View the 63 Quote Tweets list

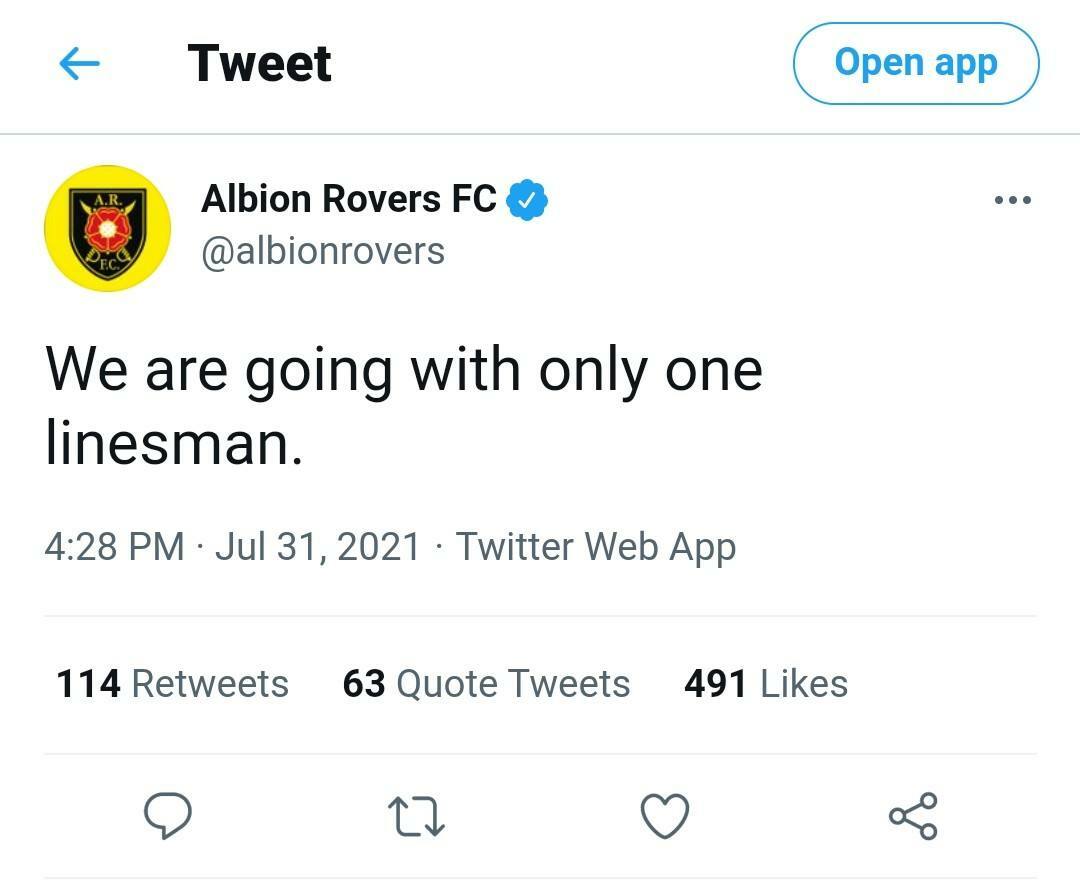click(x=486, y=684)
